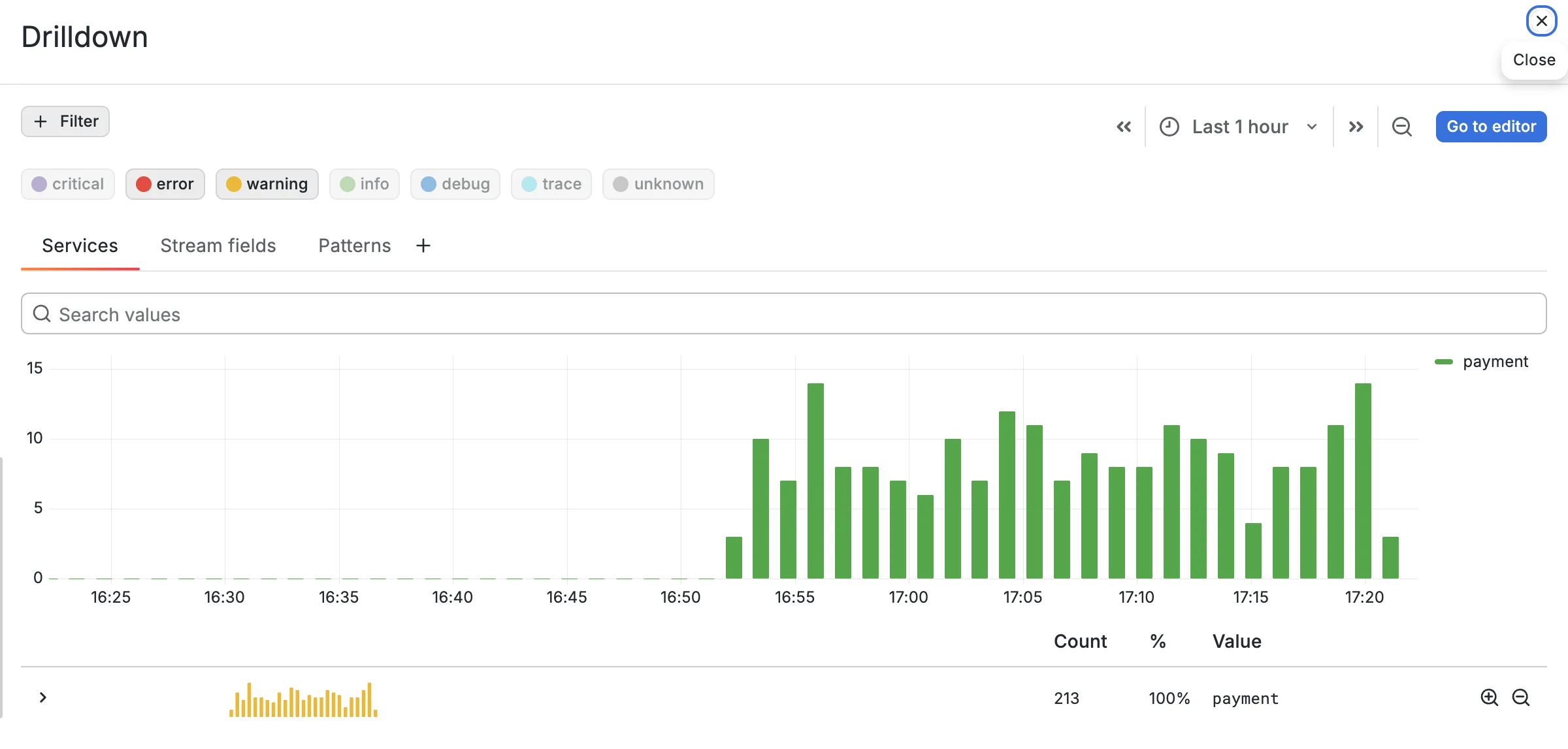This screenshot has height=749, width=1568.
Task: Open the Last 1 hour dropdown
Action: pyautogui.click(x=1239, y=127)
